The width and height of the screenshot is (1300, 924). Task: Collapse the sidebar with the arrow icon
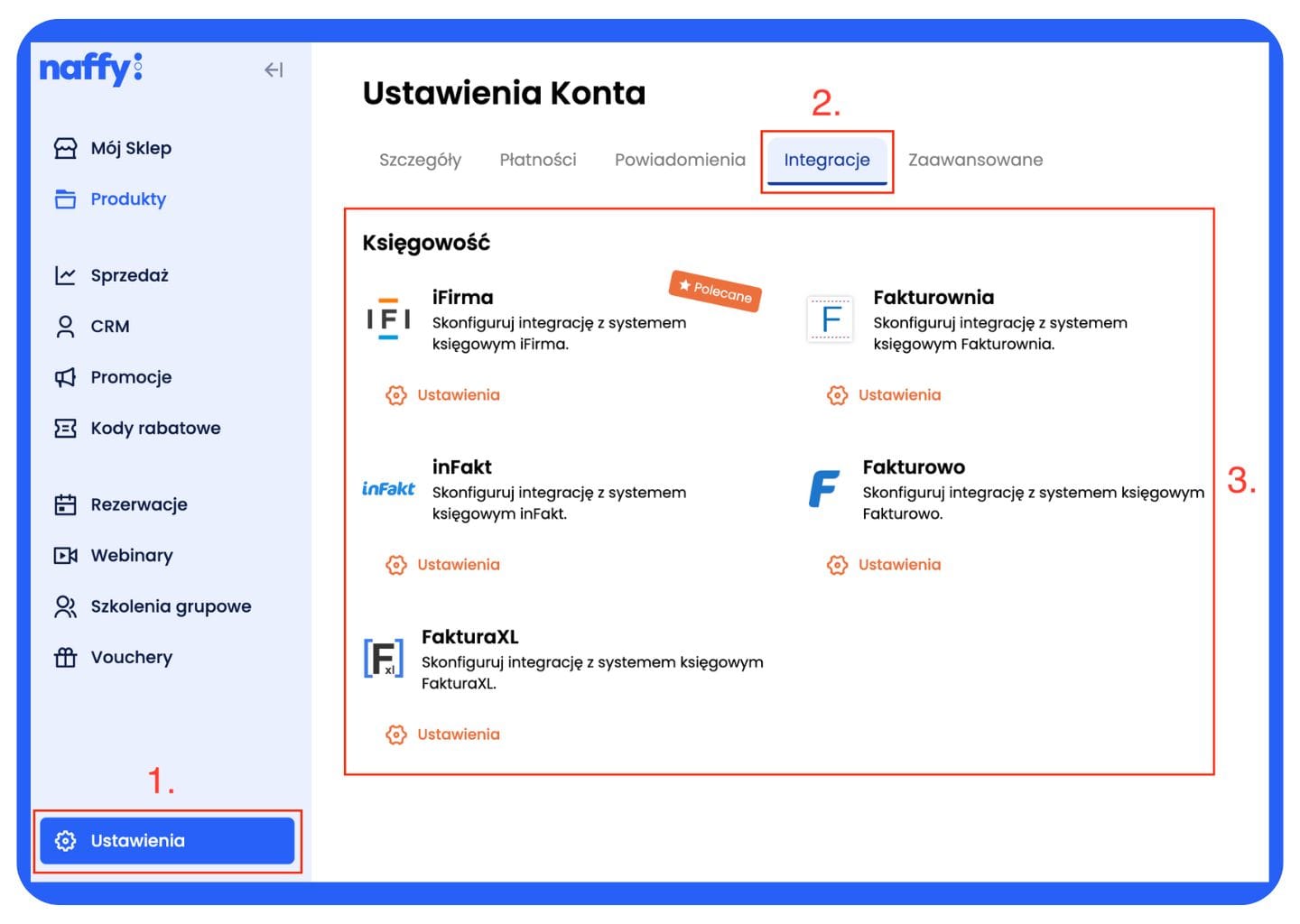pyautogui.click(x=274, y=69)
